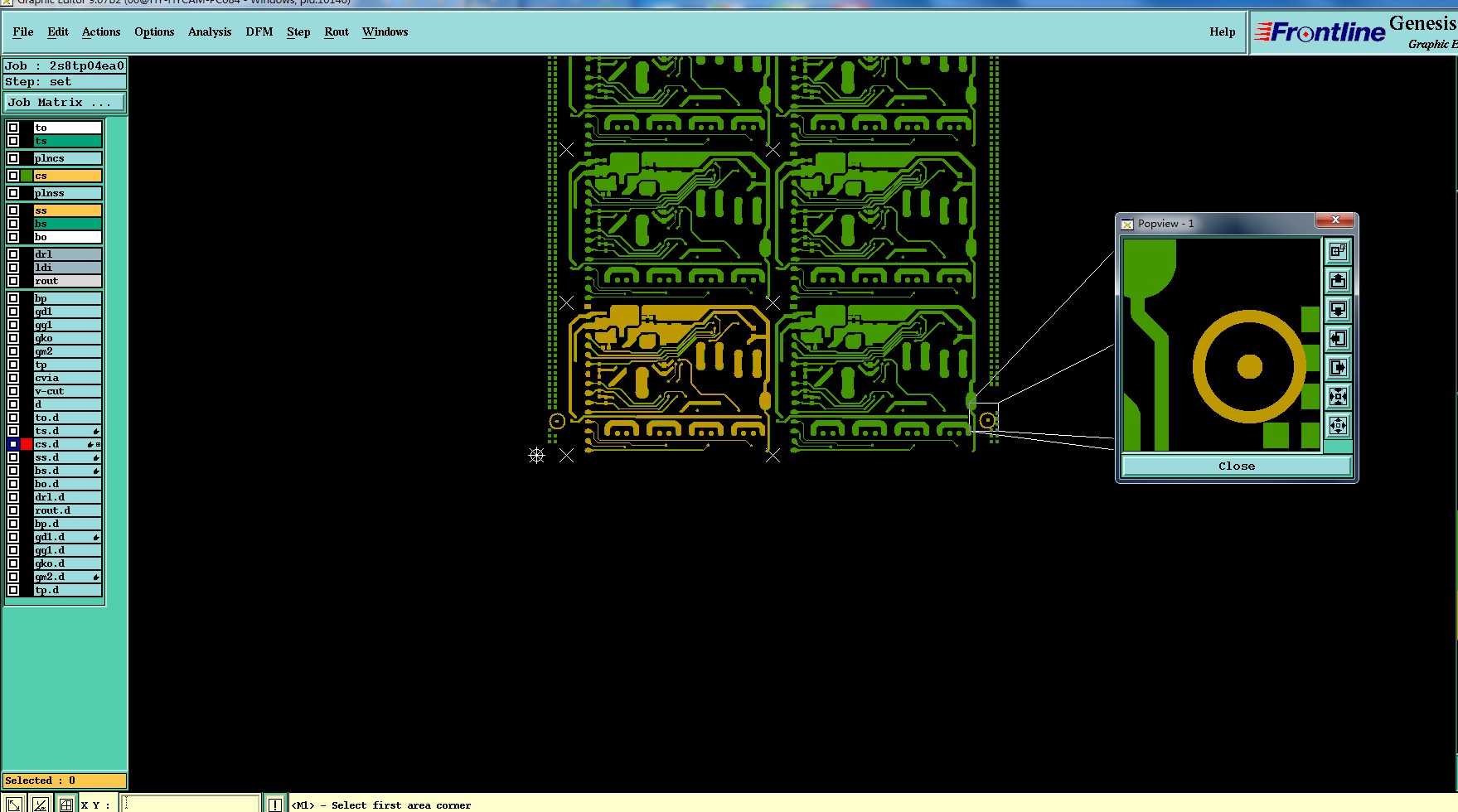Click the X Y coordinate input field
1458x812 pixels.
(190, 804)
